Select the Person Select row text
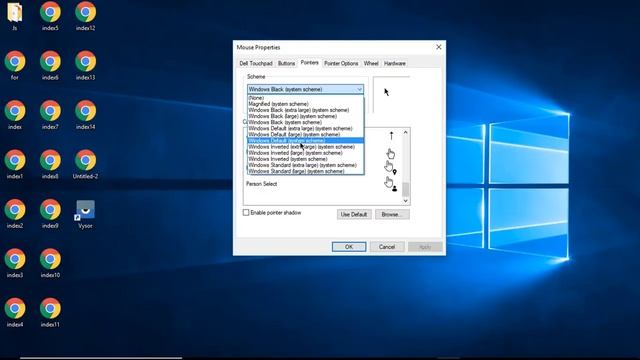Image resolution: width=640 pixels, height=360 pixels. pos(262,184)
